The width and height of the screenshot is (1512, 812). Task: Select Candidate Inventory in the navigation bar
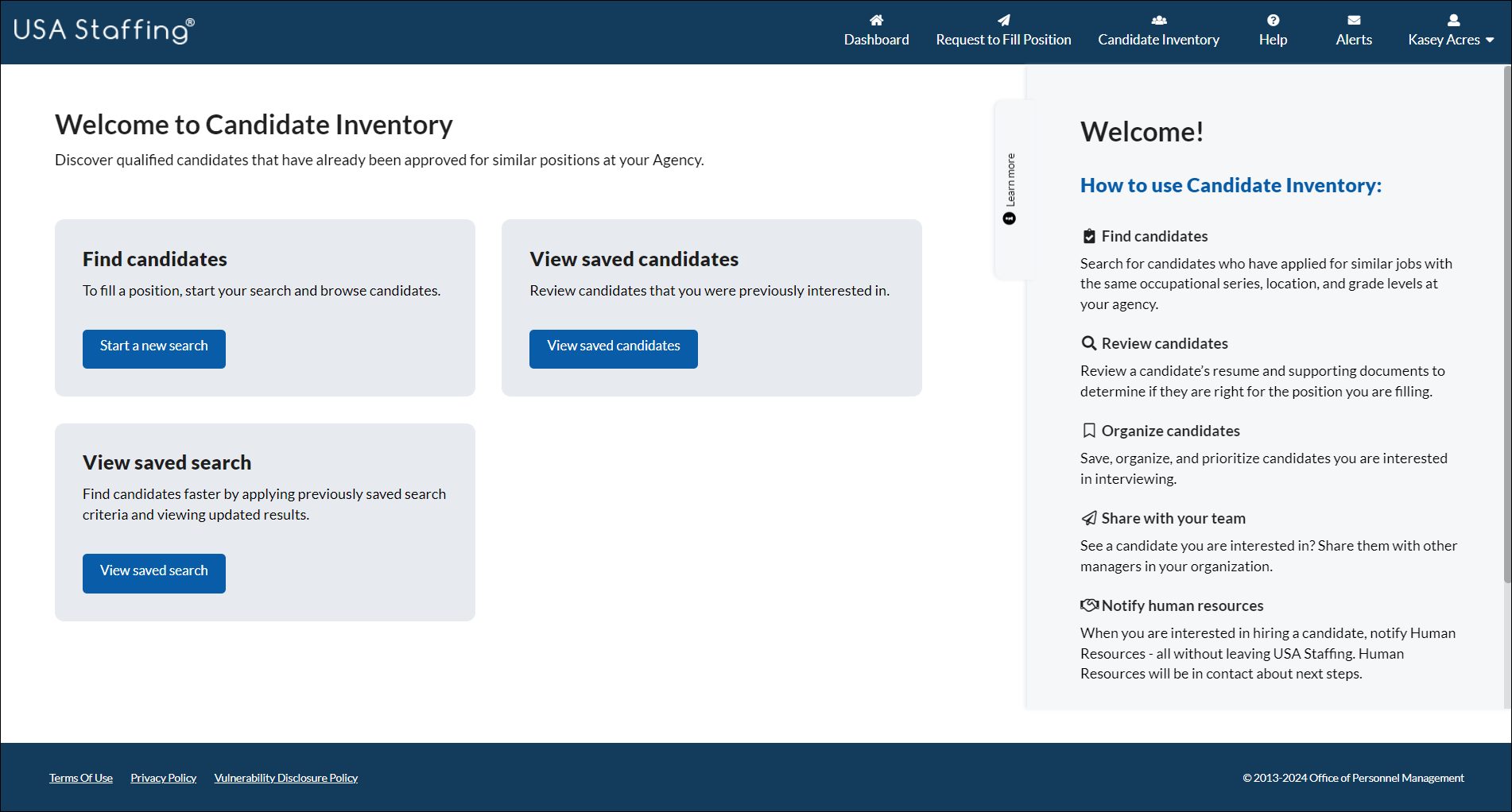(x=1158, y=39)
